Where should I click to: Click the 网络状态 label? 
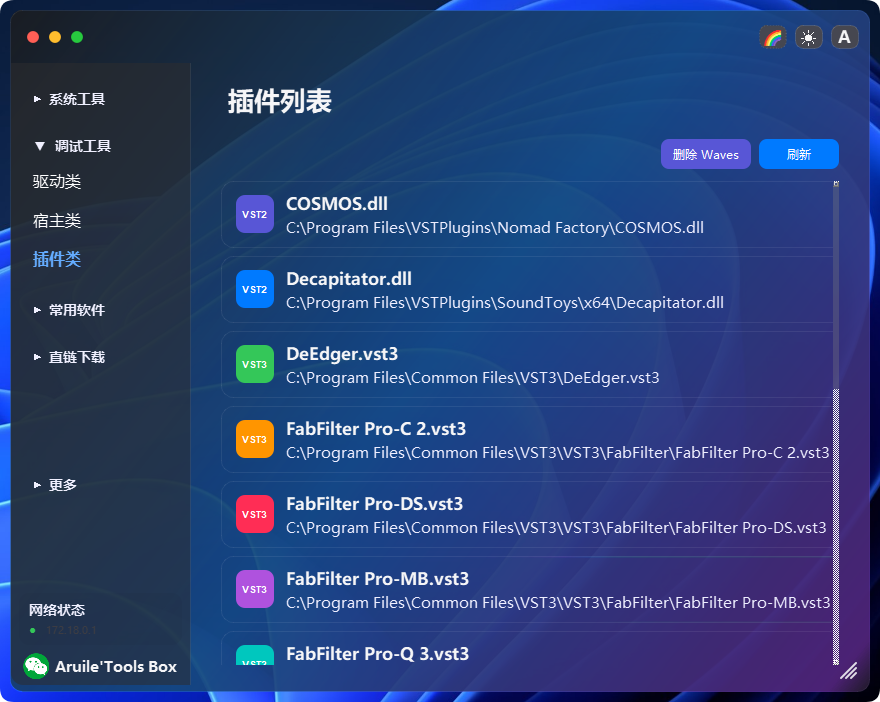pos(57,610)
